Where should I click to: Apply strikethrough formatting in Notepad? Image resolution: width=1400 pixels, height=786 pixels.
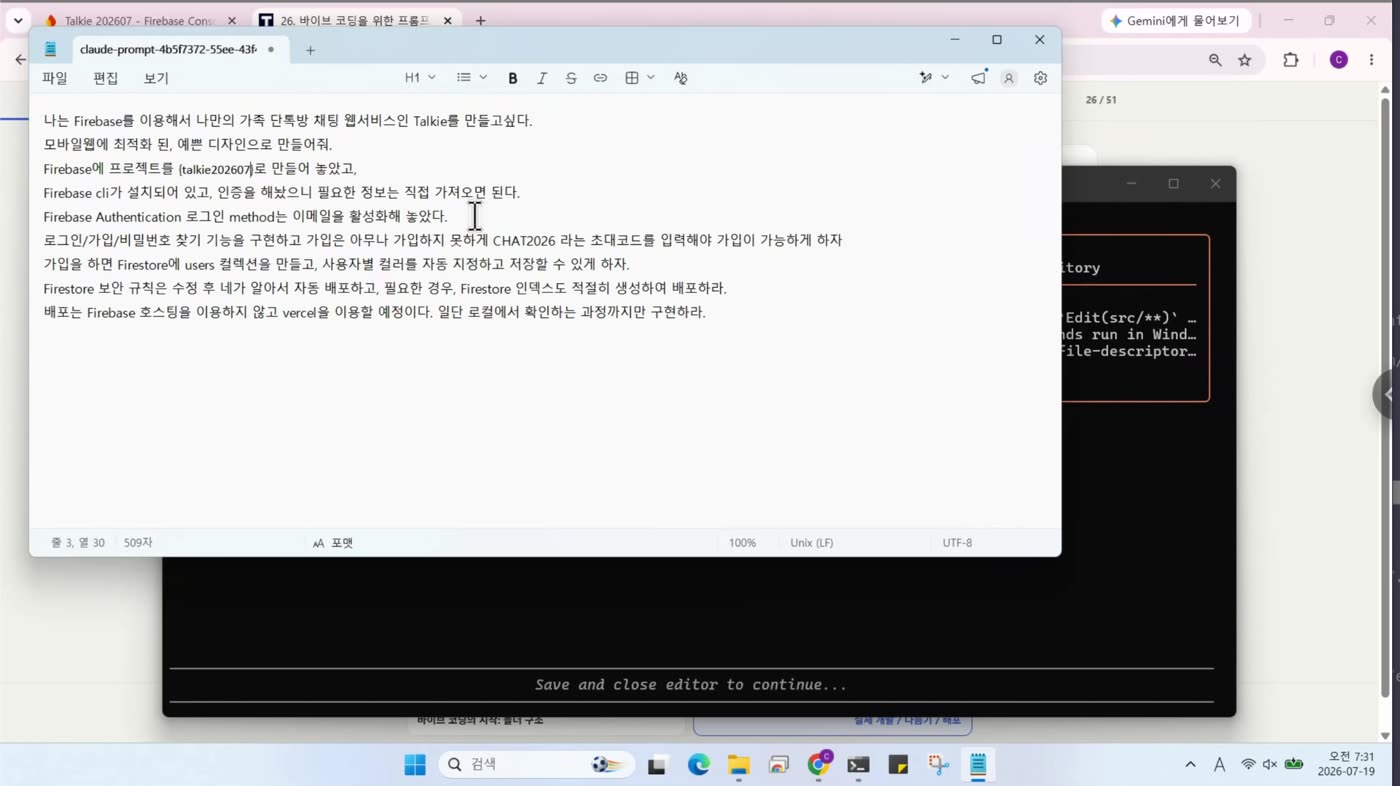tap(571, 78)
